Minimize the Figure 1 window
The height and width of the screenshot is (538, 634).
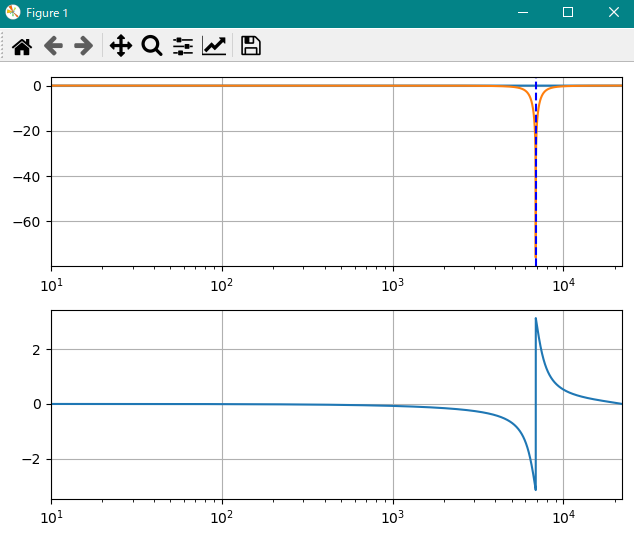click(523, 13)
